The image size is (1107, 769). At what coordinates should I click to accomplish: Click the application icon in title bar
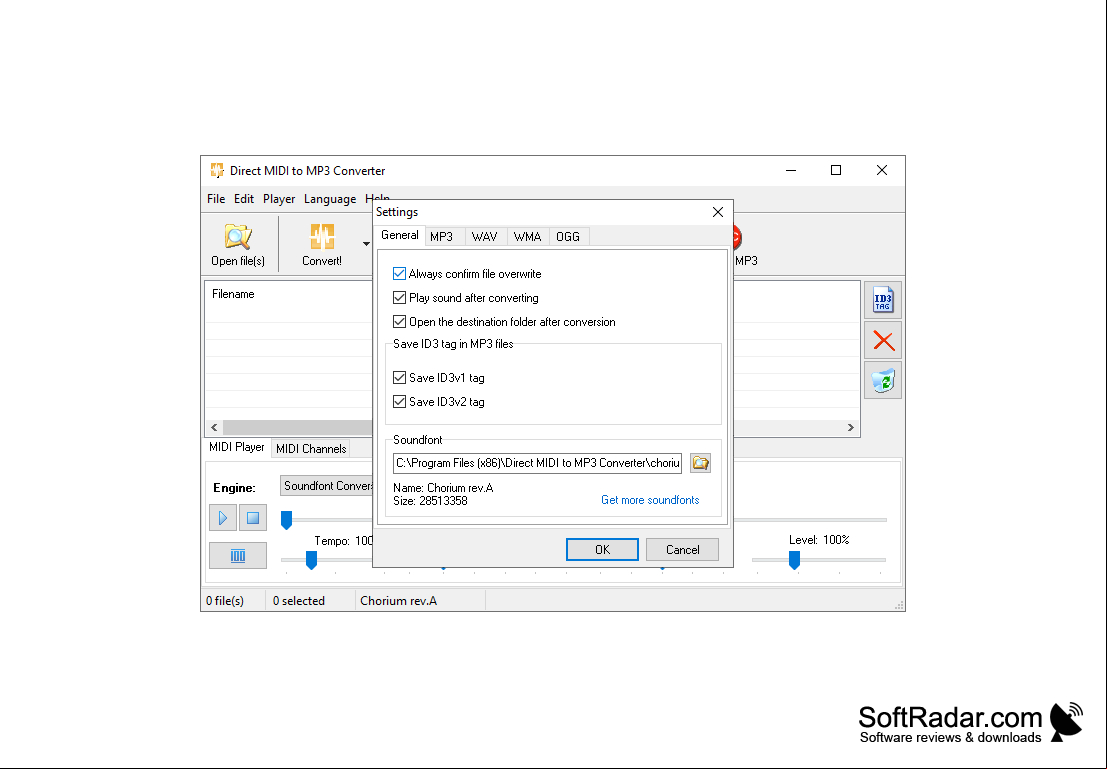(217, 170)
